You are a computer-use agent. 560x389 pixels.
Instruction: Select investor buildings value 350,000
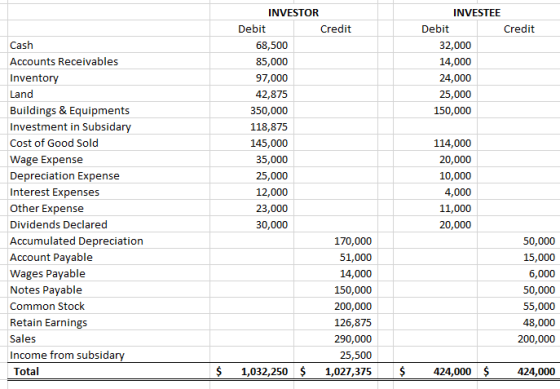(x=269, y=111)
